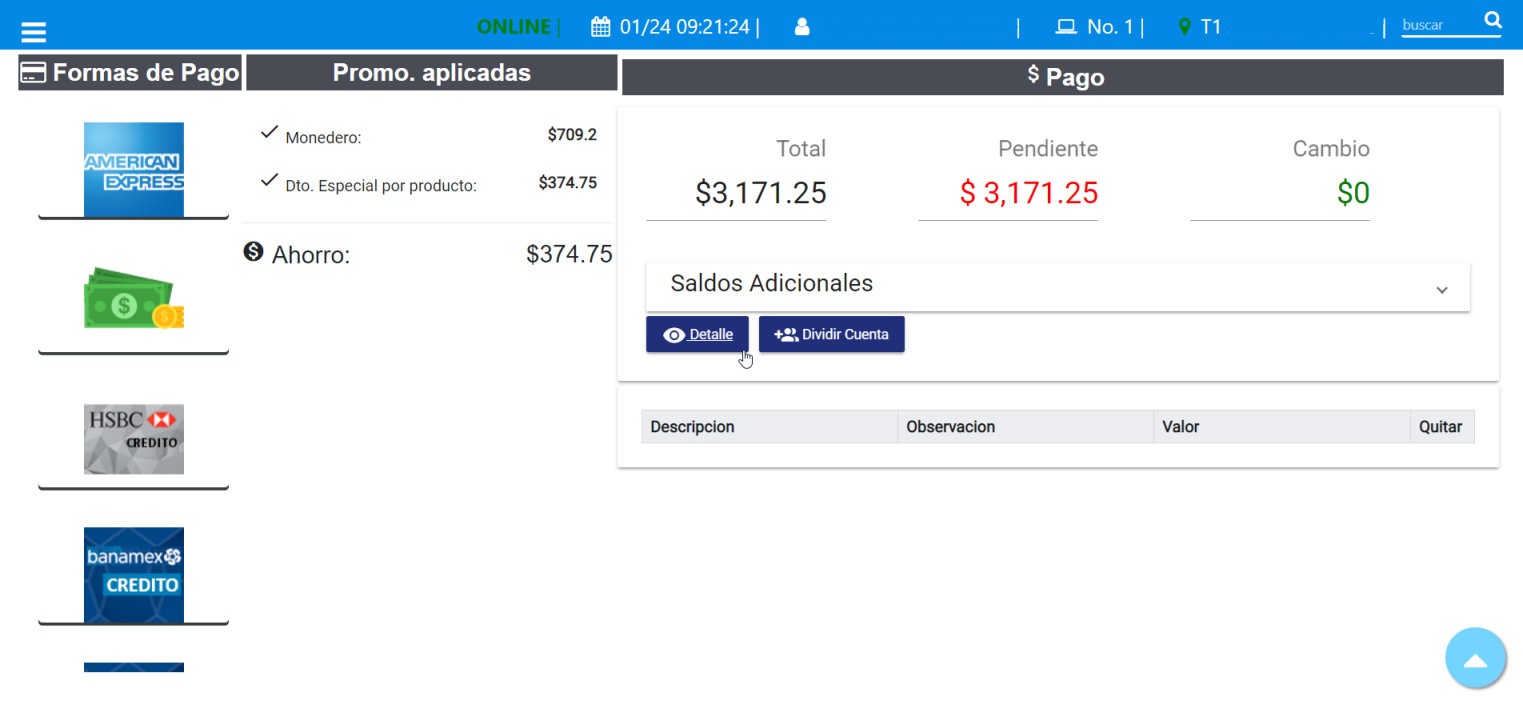Select American Express payment method
Screen dimensions: 1523x713
[133, 169]
